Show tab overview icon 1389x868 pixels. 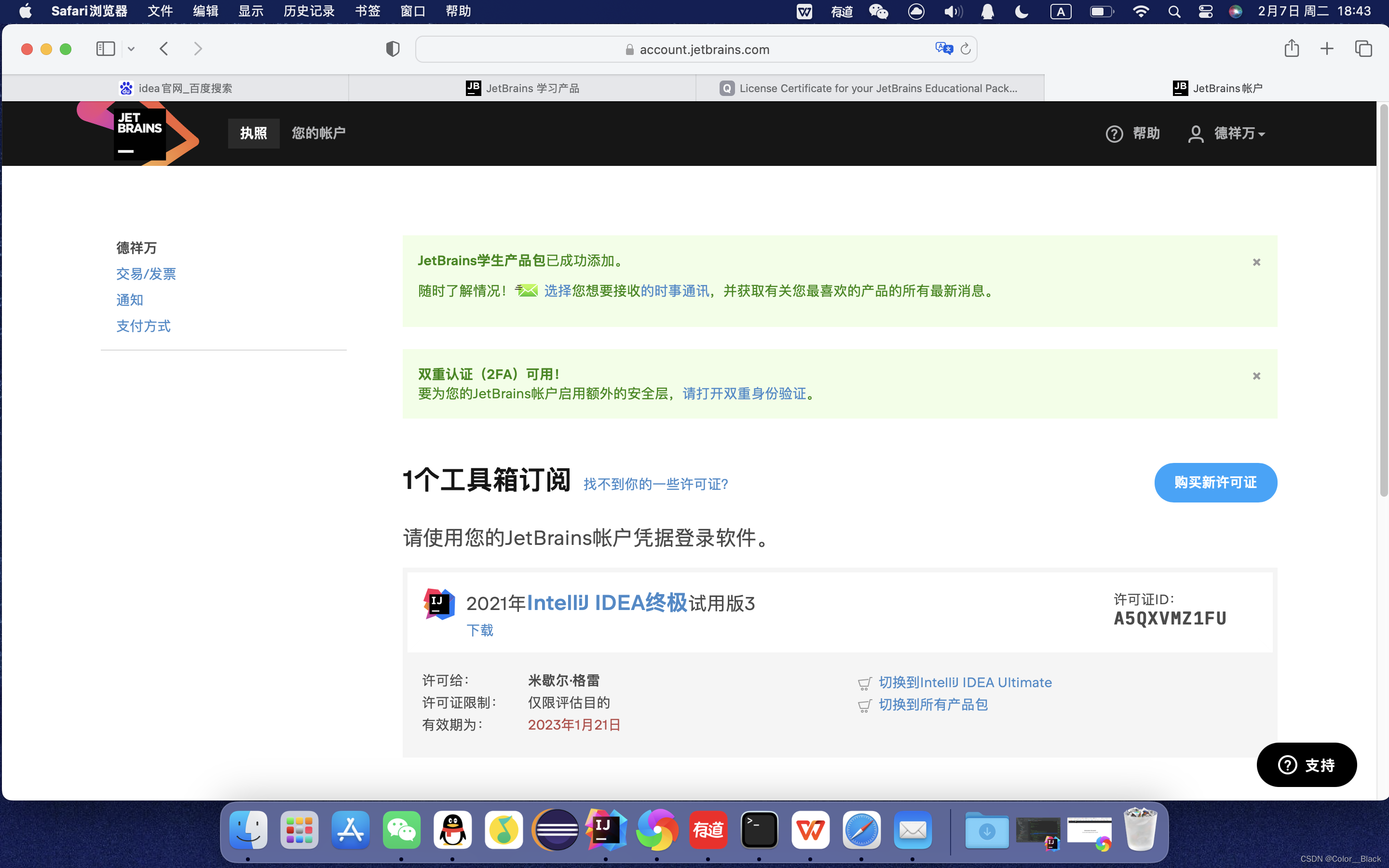[x=1363, y=49]
